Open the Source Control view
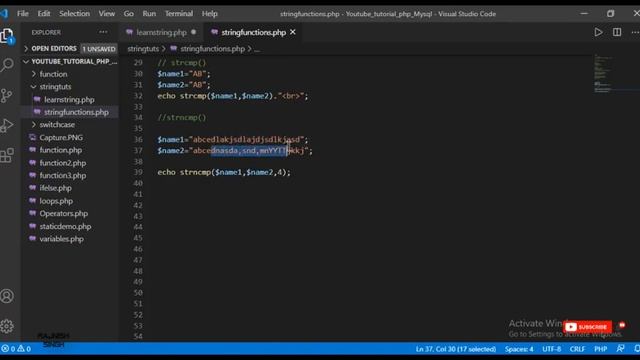Image resolution: width=640 pixels, height=360 pixels. [7, 96]
